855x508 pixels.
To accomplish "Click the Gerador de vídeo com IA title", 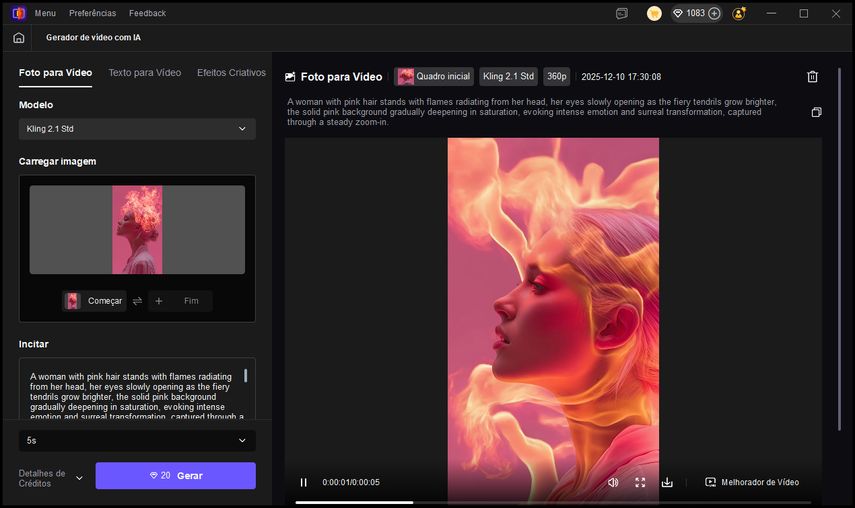I will click(x=93, y=38).
